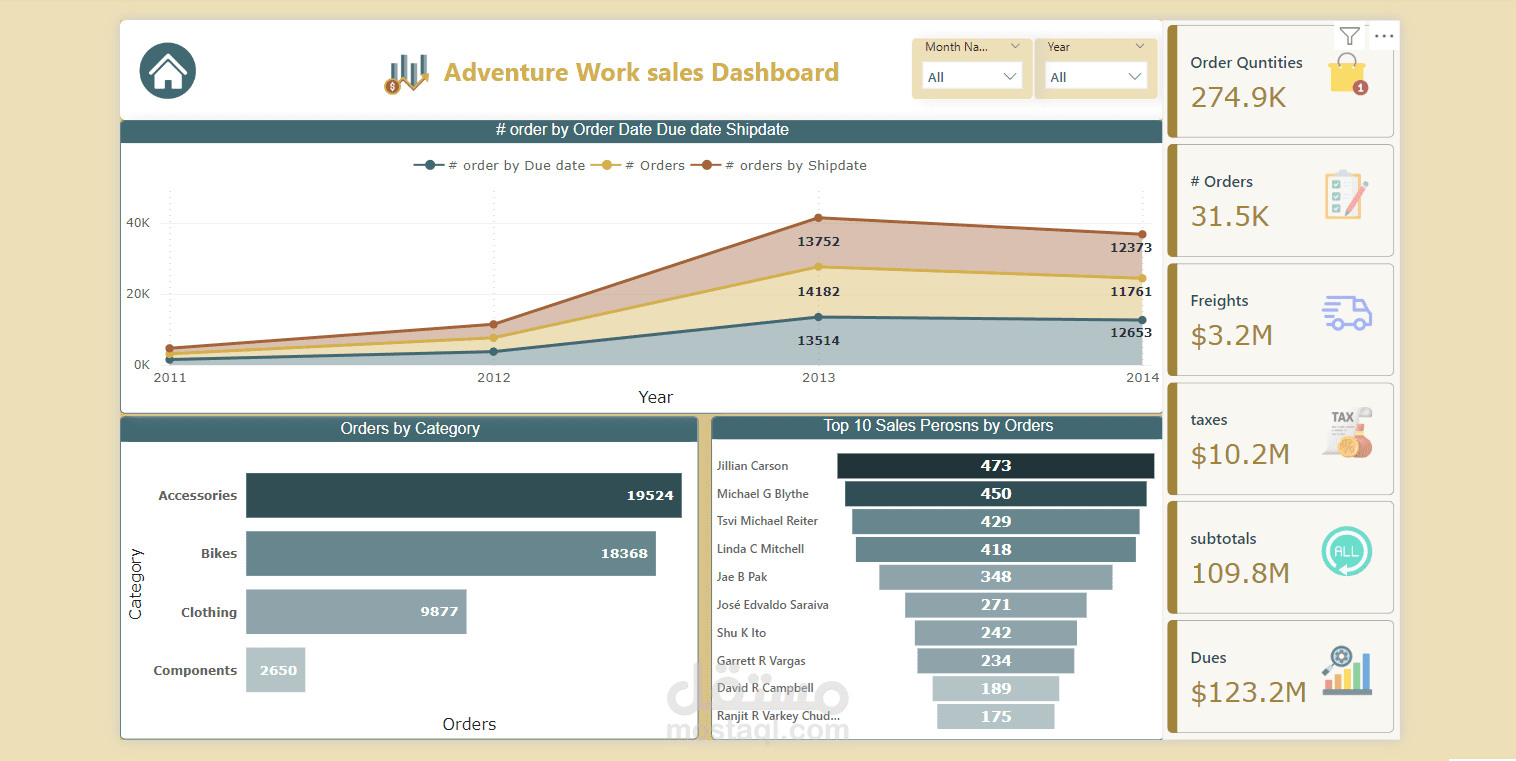Select the Components bar 2650
Image resolution: width=1516 pixels, height=761 pixels.
point(276,670)
